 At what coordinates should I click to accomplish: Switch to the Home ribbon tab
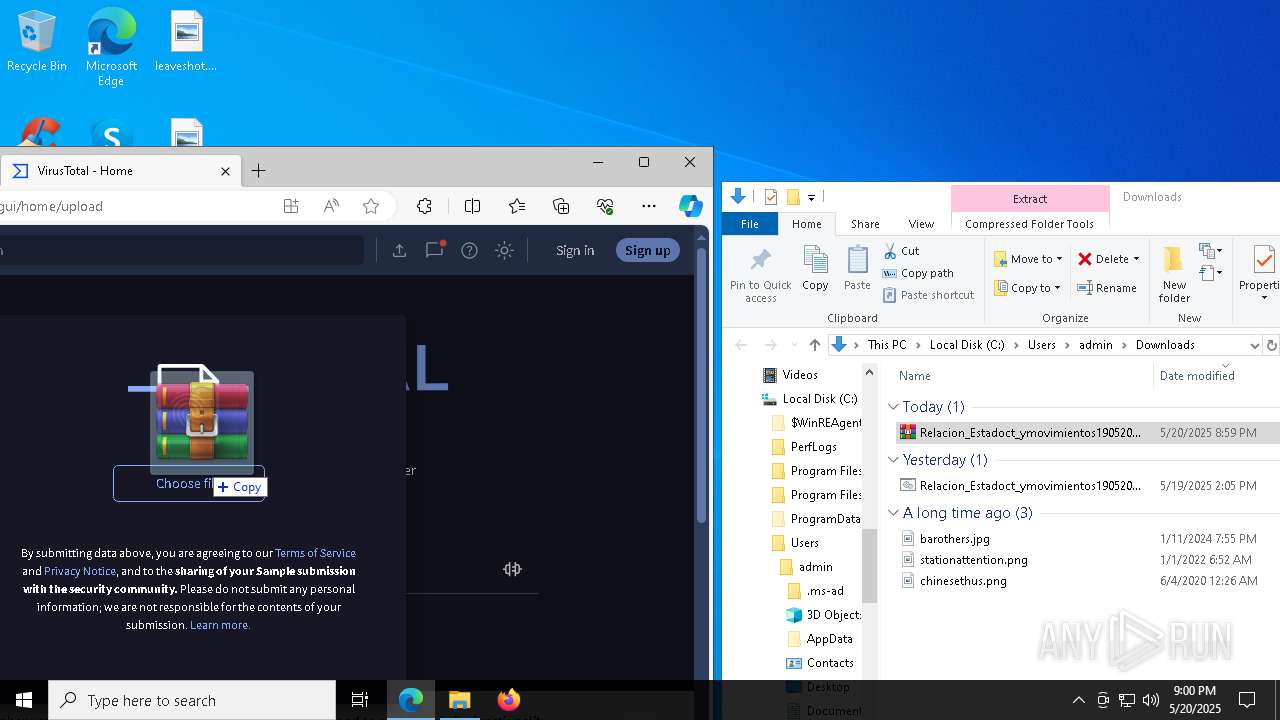click(806, 224)
